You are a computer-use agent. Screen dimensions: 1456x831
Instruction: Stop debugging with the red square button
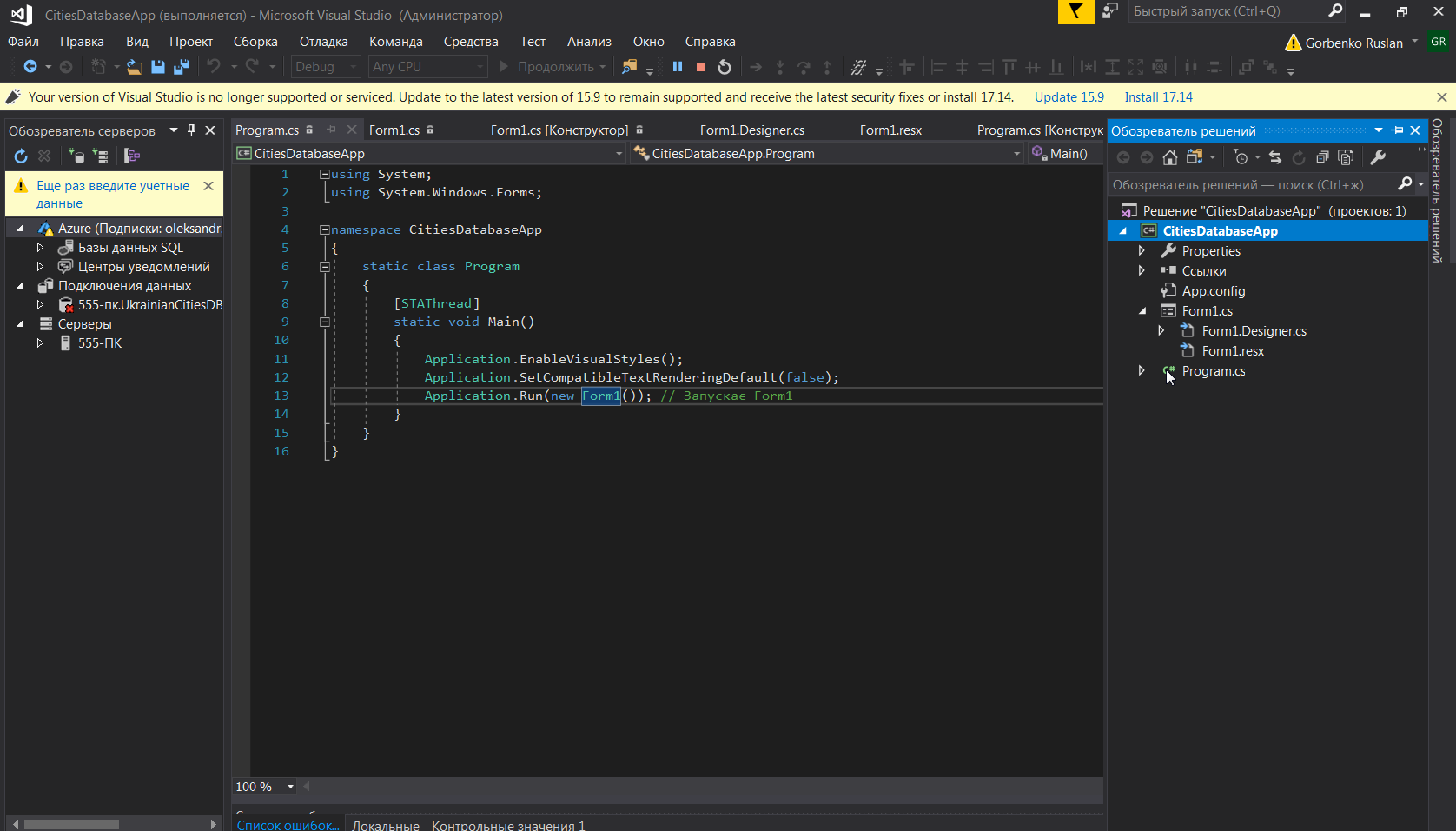coord(701,67)
